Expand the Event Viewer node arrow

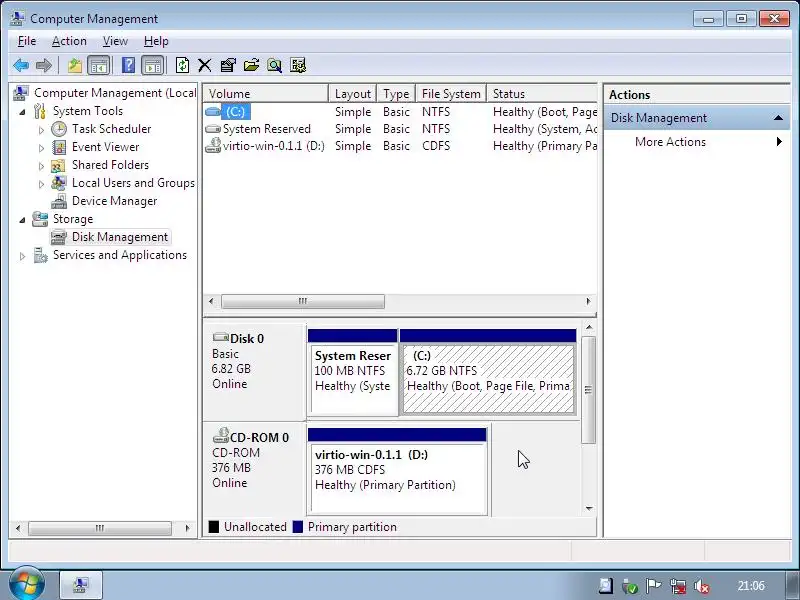pos(41,148)
